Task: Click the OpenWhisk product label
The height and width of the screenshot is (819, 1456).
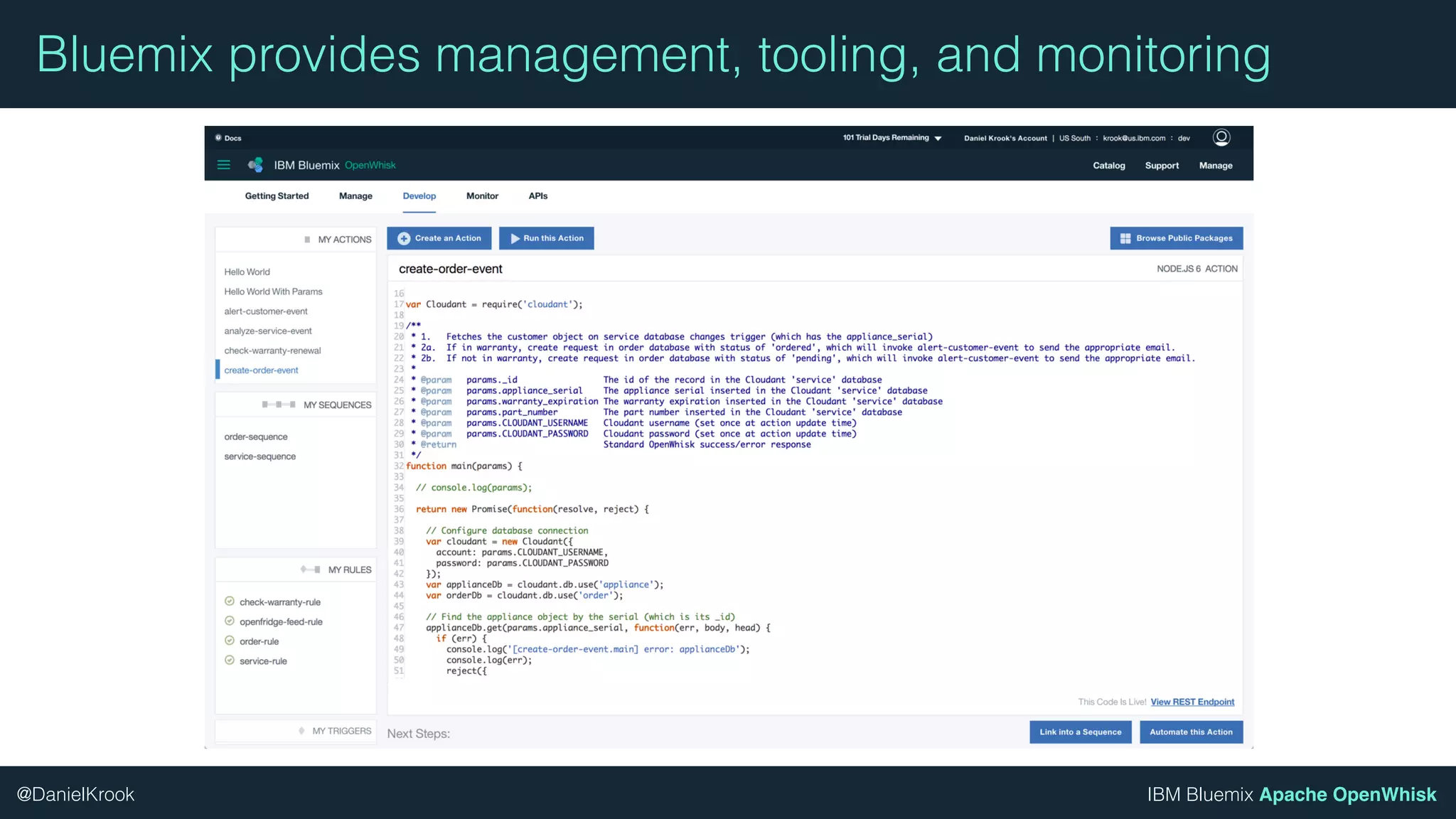Action: click(x=370, y=165)
